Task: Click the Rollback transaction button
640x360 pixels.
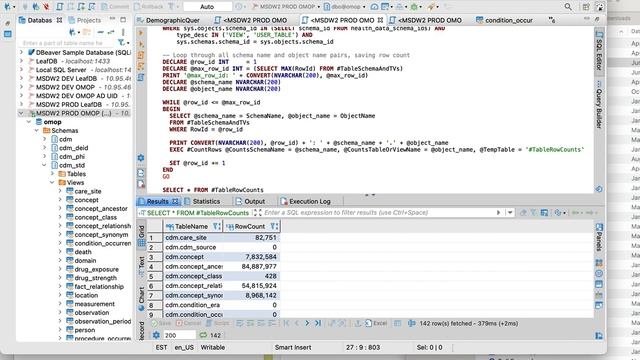Action: (x=149, y=7)
